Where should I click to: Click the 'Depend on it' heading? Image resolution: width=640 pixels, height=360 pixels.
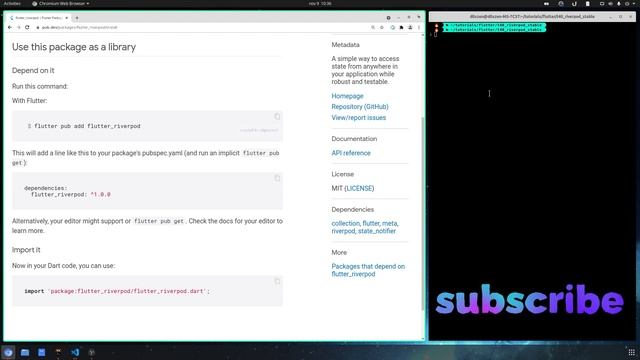[33, 70]
